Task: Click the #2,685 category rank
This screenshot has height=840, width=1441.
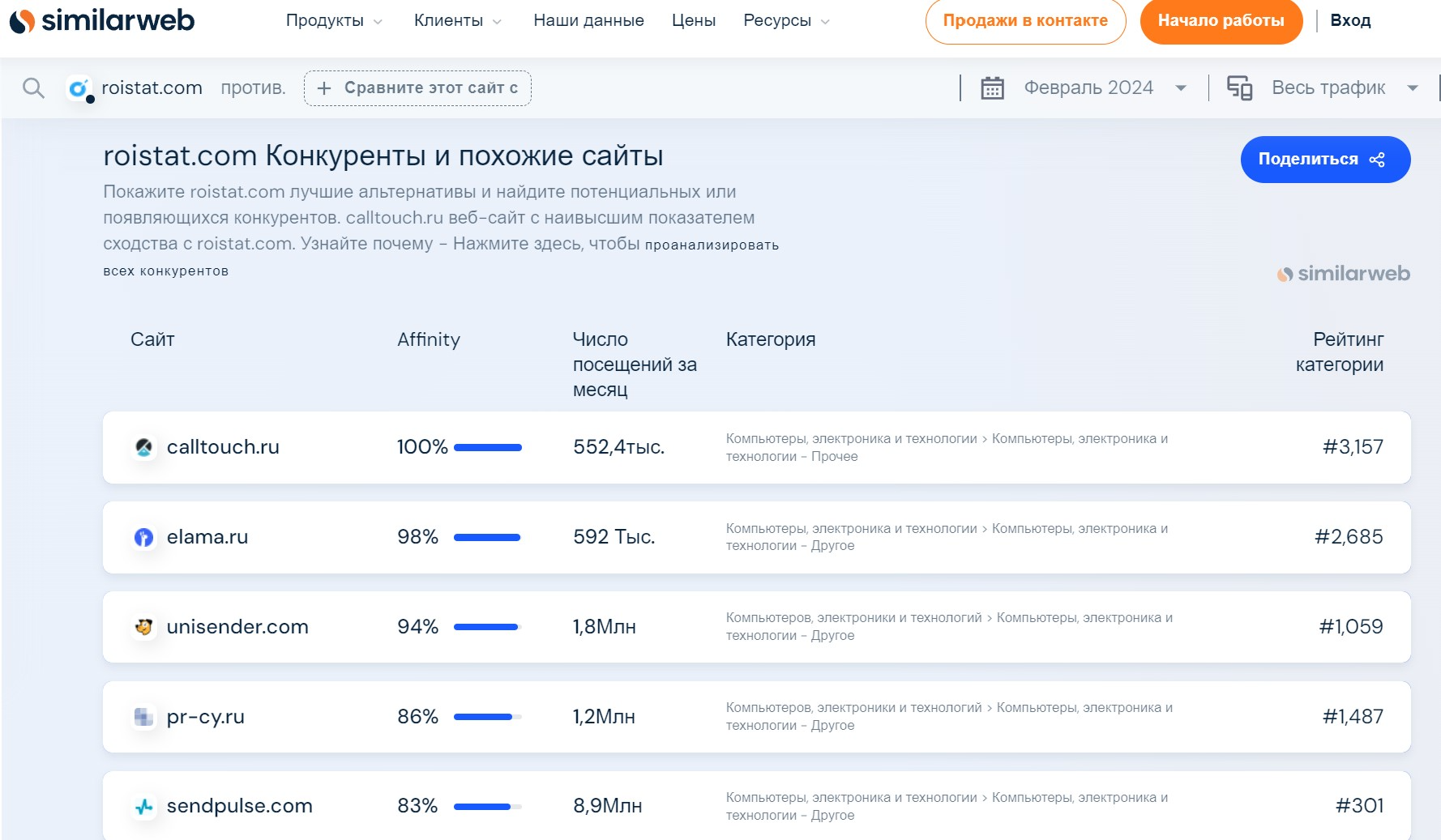Action: (x=1349, y=537)
